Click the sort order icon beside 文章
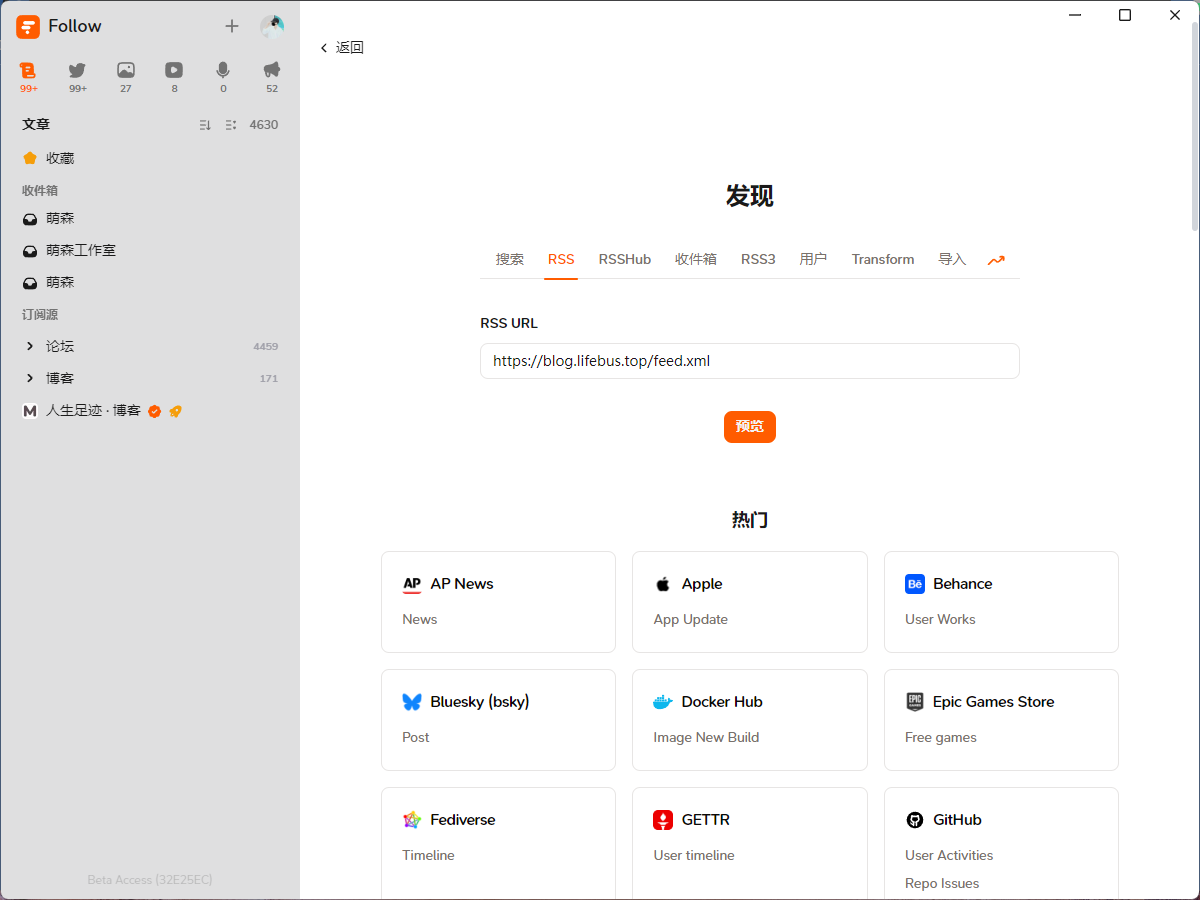The height and width of the screenshot is (900, 1200). (x=205, y=125)
